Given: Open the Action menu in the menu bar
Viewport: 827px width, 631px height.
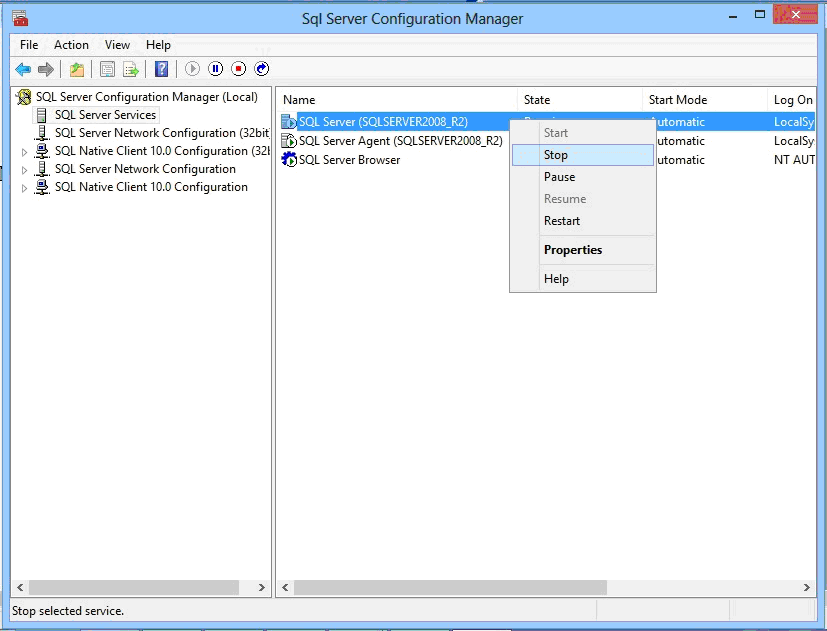Looking at the screenshot, I should point(71,45).
